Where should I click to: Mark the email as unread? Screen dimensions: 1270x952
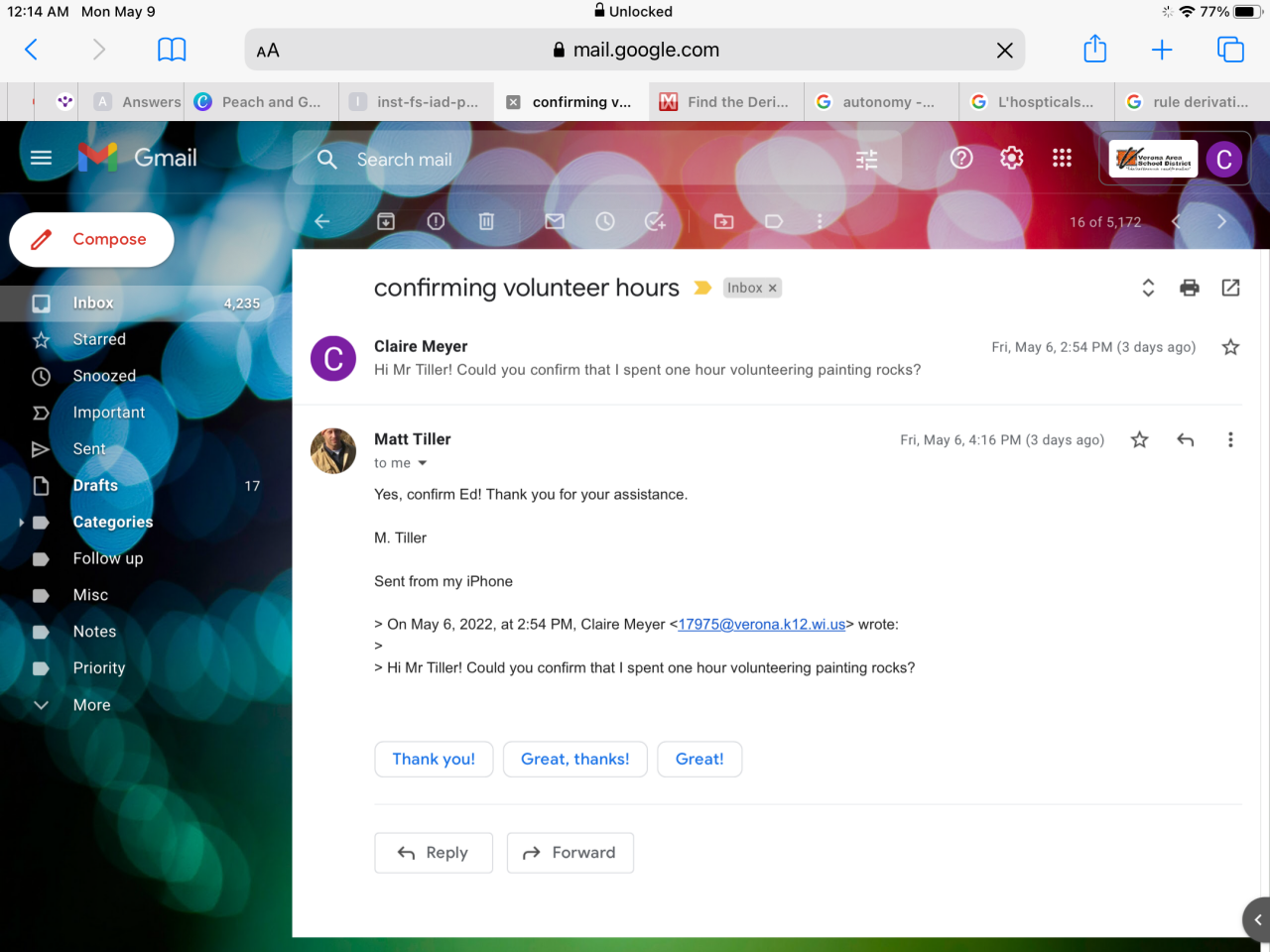point(555,221)
